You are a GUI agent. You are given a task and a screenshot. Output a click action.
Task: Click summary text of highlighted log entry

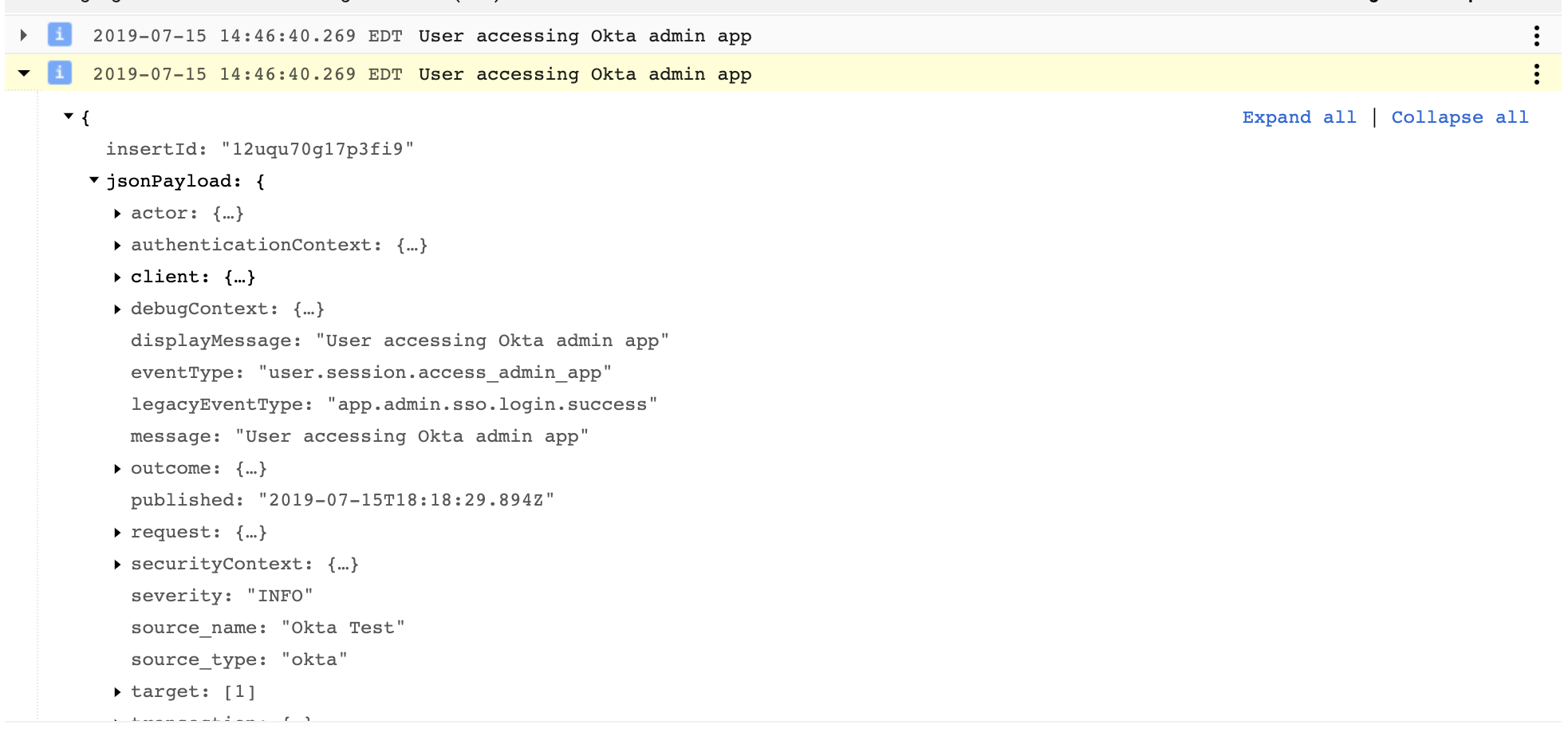coord(585,74)
